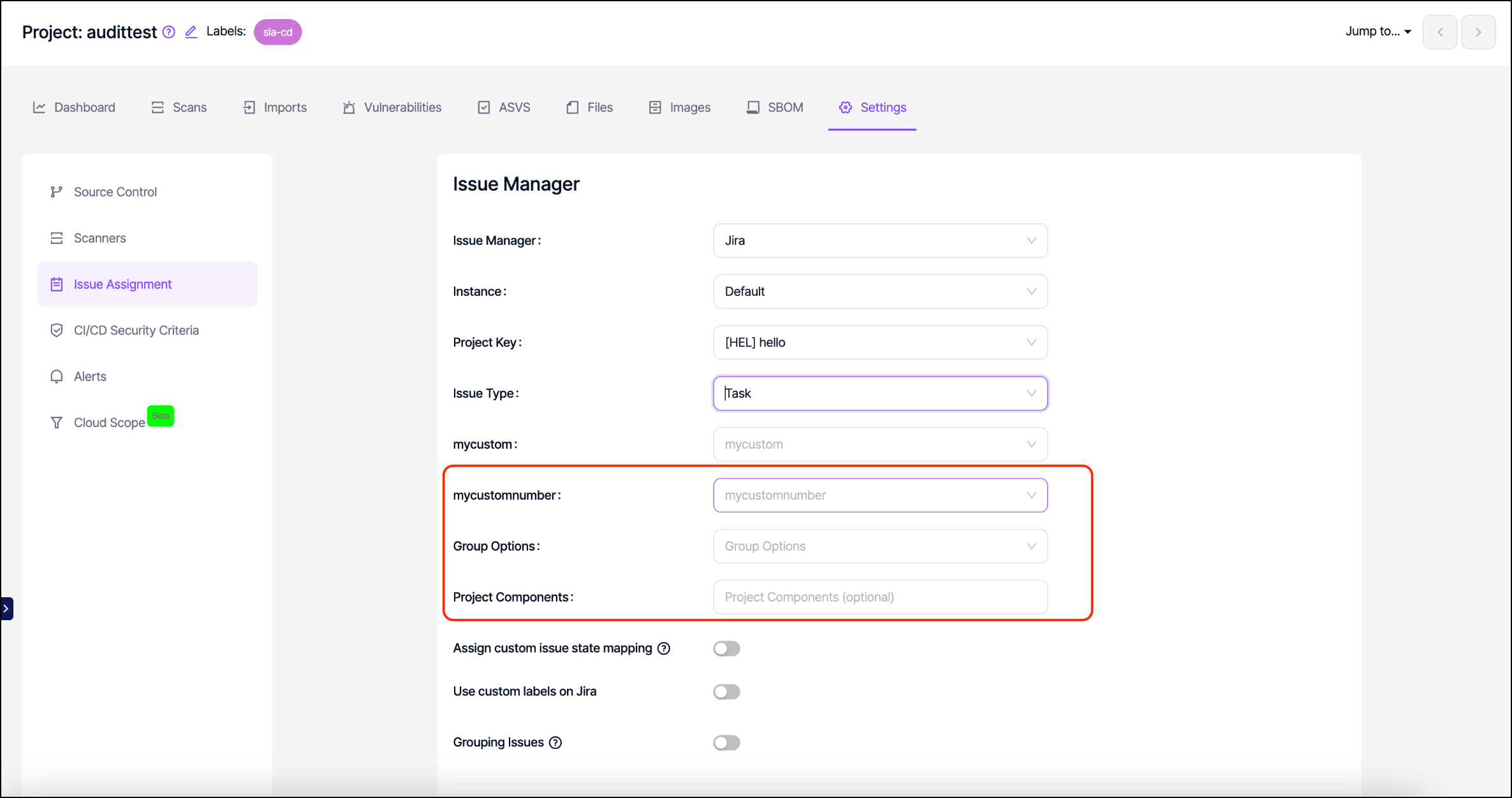Turn on Grouping Issues switch
The width and height of the screenshot is (1512, 798).
point(726,743)
